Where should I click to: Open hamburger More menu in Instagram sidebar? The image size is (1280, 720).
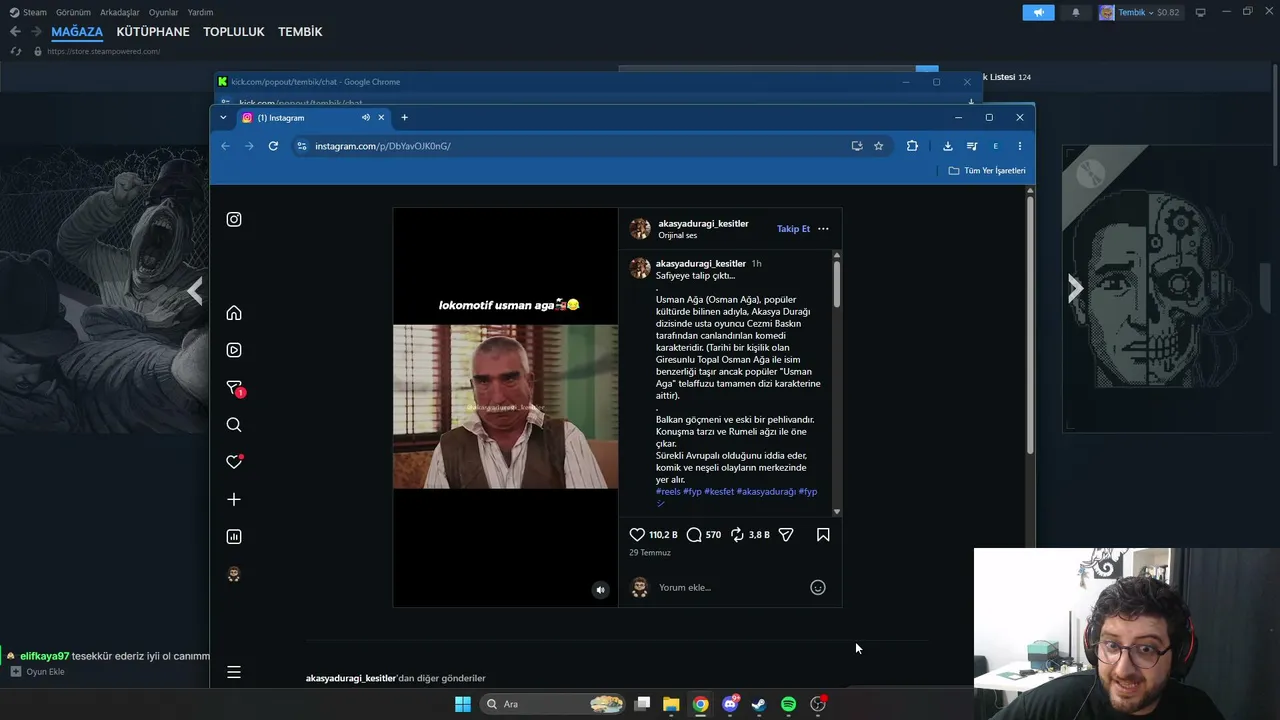pyautogui.click(x=234, y=673)
